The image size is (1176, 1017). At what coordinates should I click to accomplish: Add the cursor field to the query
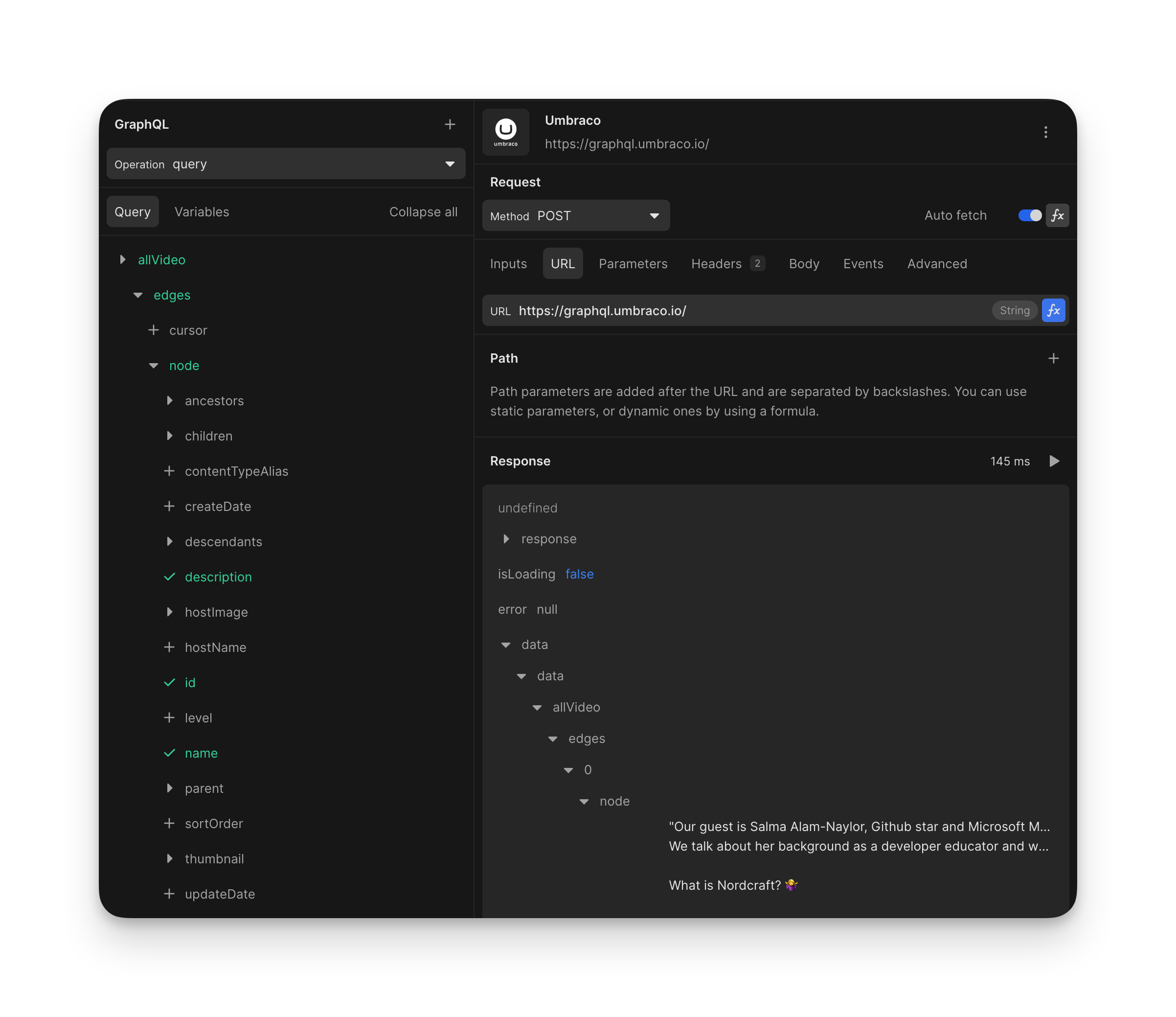point(154,330)
